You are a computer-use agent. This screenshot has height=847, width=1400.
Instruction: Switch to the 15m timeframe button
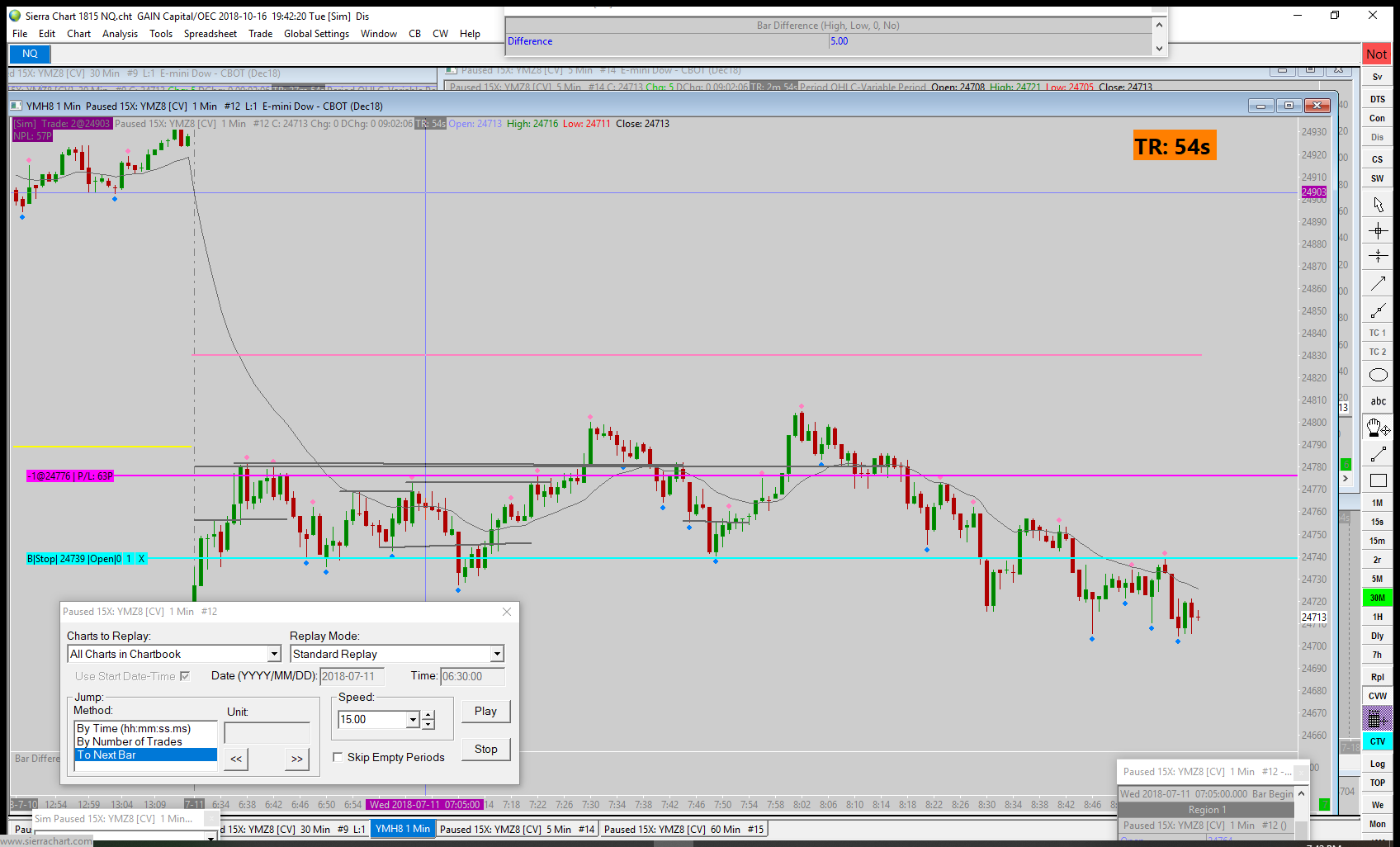pos(1378,541)
